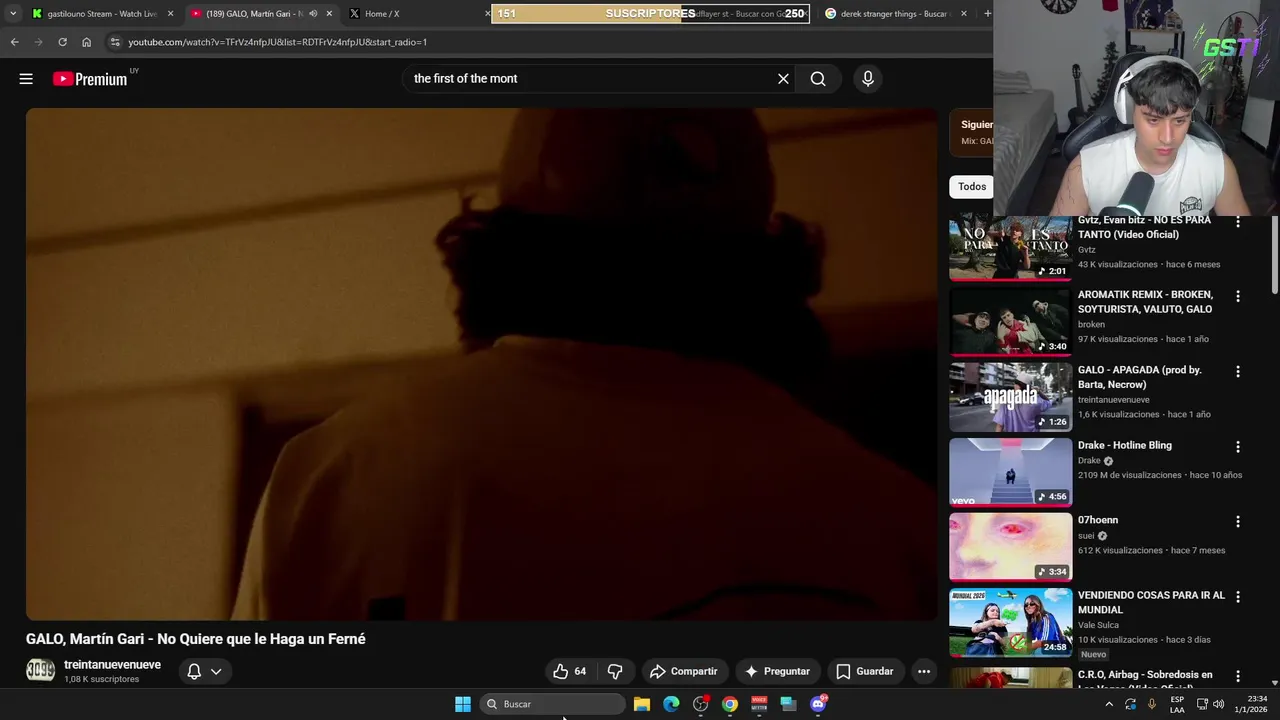
Task: Open Google Chrome from taskbar
Action: (x=730, y=704)
